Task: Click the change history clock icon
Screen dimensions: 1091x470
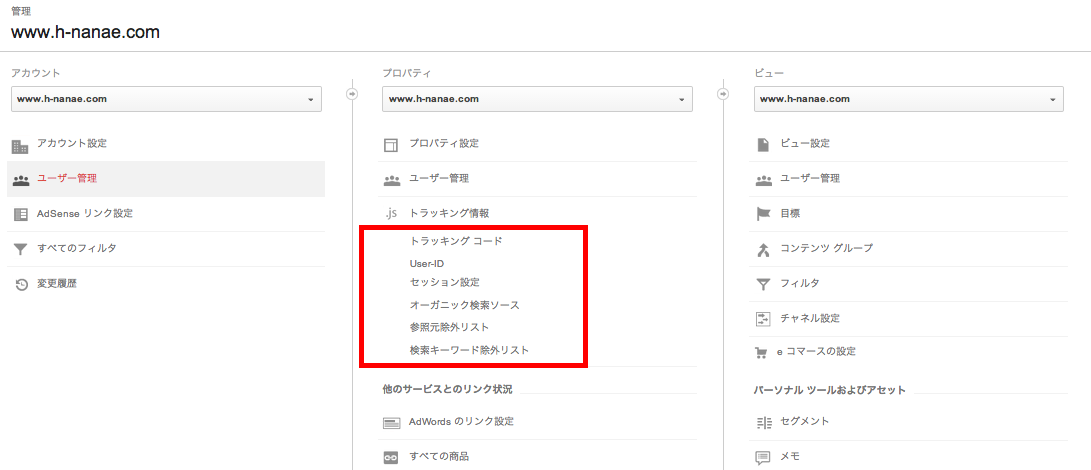Action: (x=21, y=284)
